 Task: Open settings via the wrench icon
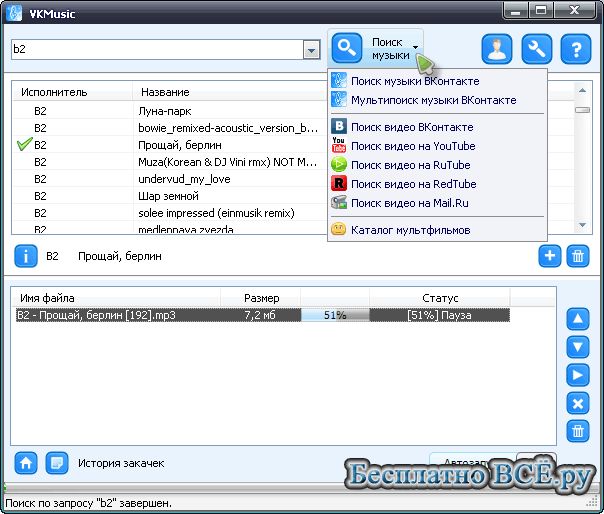coord(537,49)
